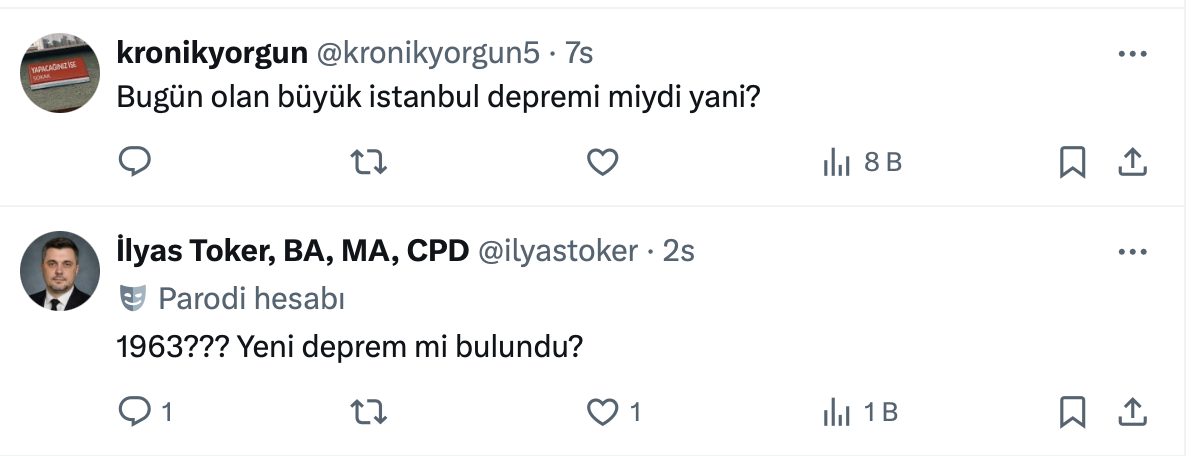
Task: Open the @ilyastoker handle link
Action: [x=558, y=251]
